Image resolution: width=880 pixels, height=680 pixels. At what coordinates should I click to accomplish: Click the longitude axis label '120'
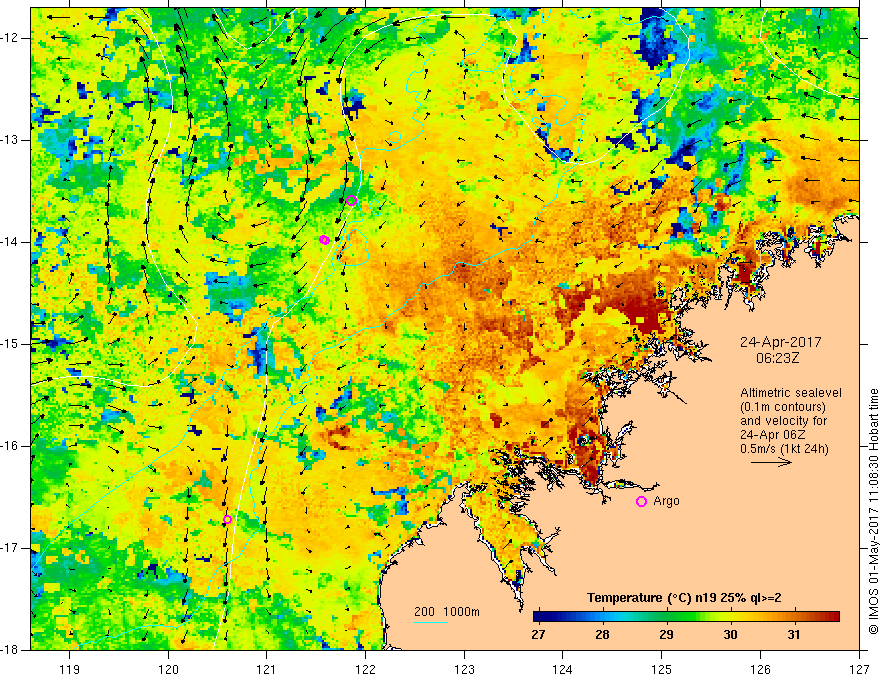(x=168, y=669)
